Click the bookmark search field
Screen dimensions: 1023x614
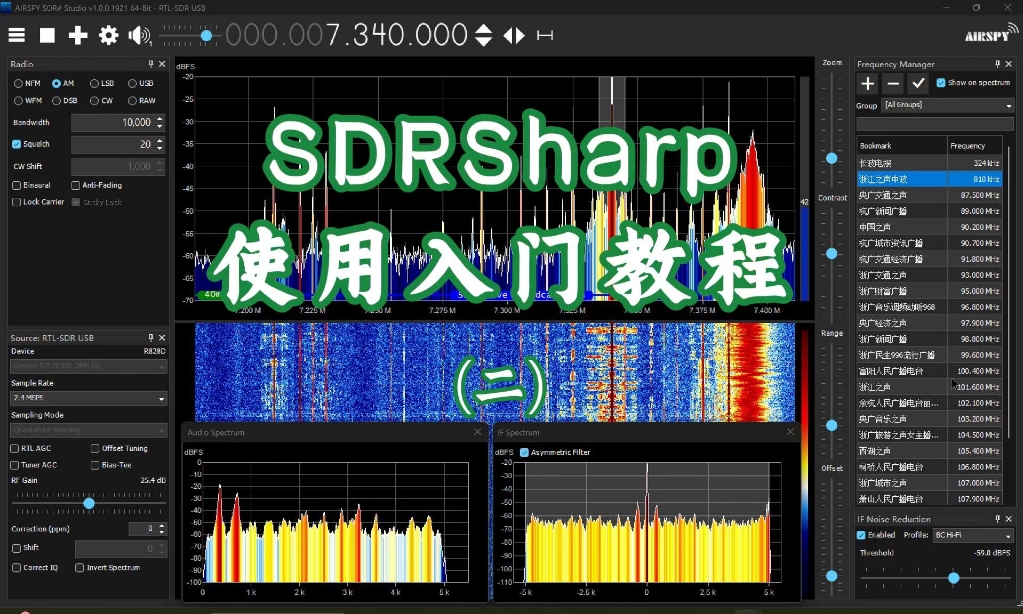pos(935,124)
